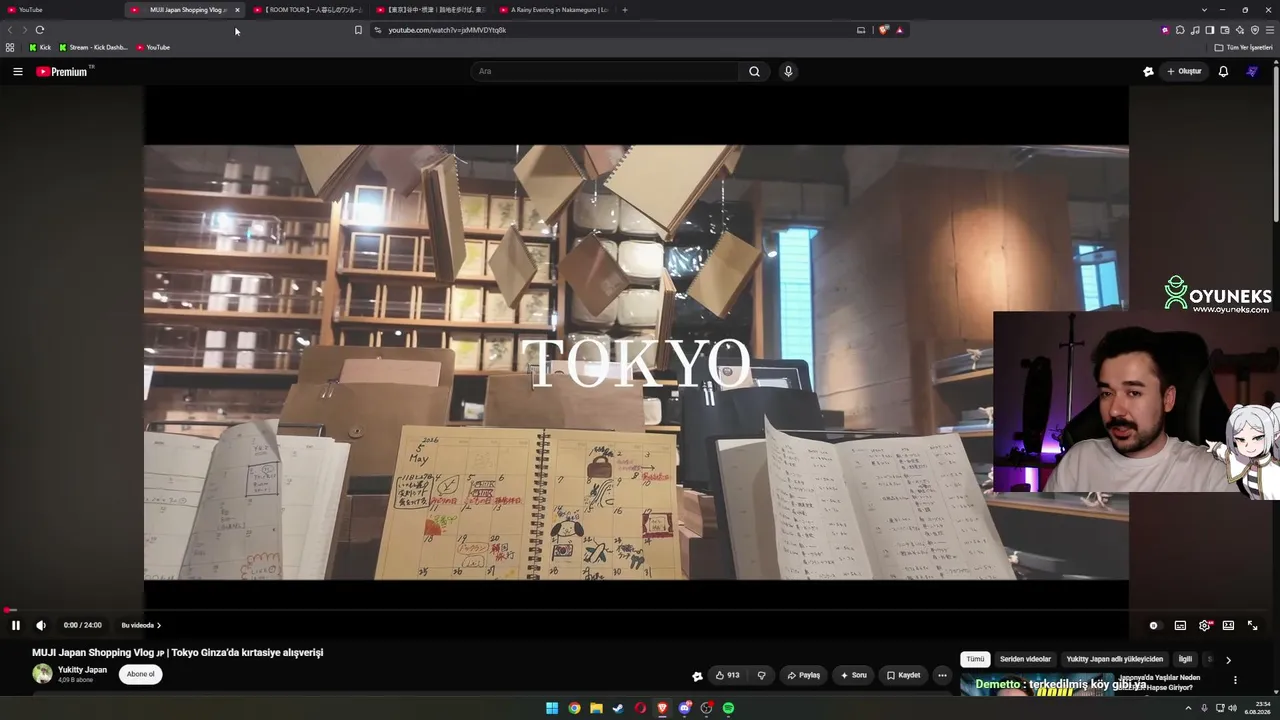The image size is (1280, 720).
Task: Switch player to theater mode
Action: (1228, 625)
